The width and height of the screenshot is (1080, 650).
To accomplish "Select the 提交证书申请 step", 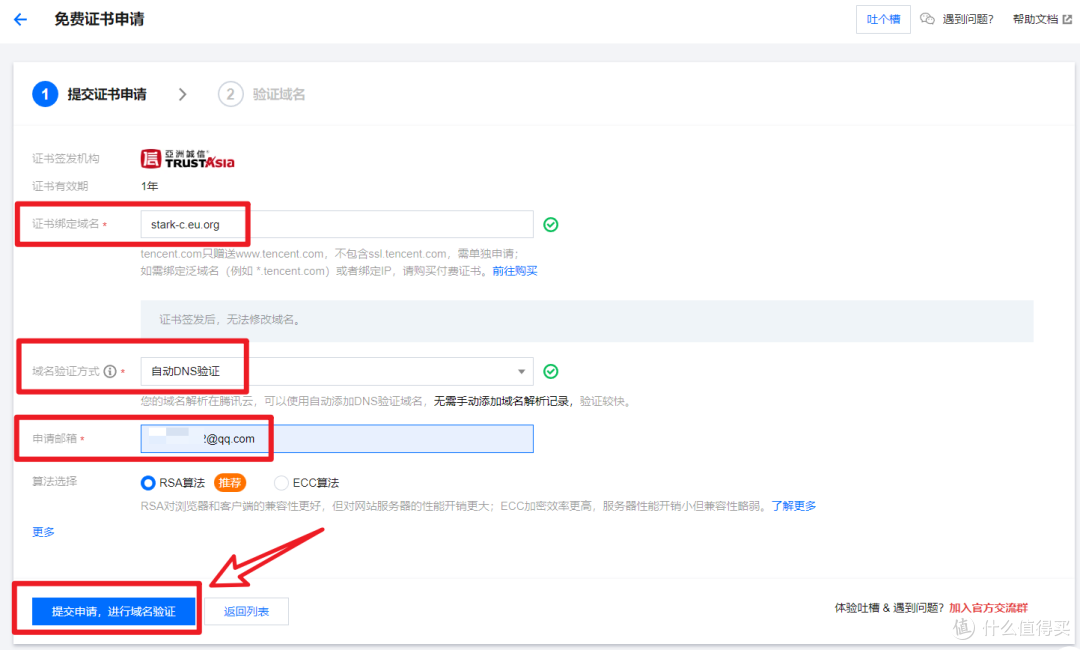I will click(x=107, y=94).
